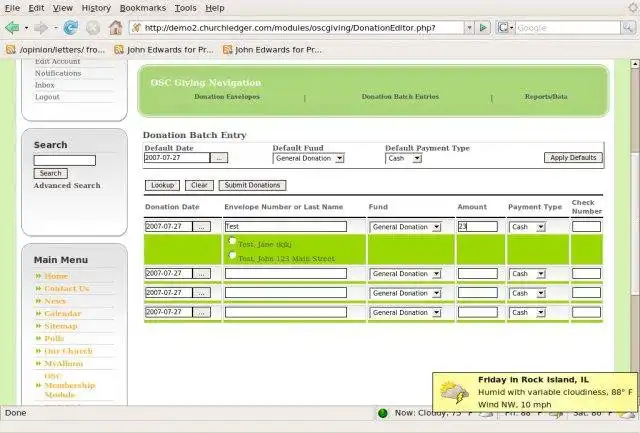
Task: Open date picker for the last donation row
Action: click(x=202, y=312)
